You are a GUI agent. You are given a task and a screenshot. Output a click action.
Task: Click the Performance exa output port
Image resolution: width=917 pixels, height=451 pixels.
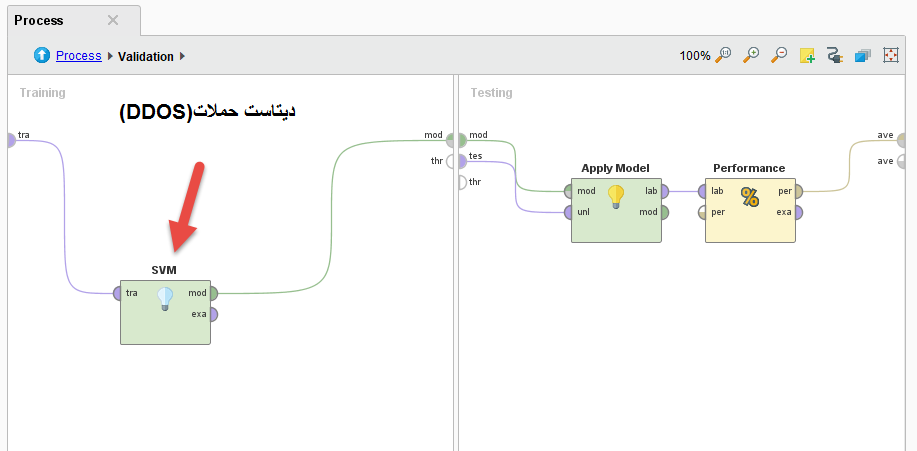[798, 212]
